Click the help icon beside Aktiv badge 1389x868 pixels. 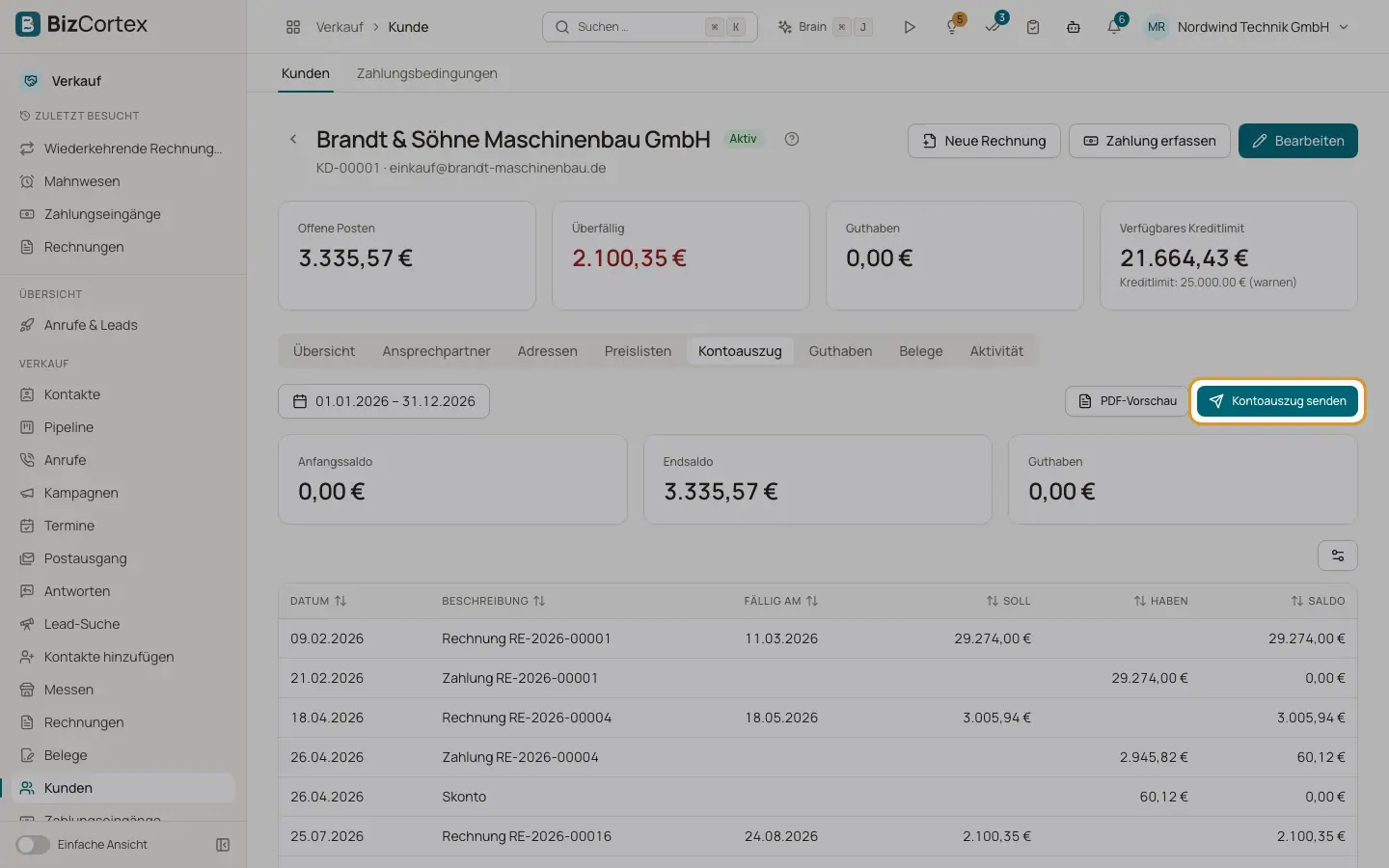pos(792,139)
